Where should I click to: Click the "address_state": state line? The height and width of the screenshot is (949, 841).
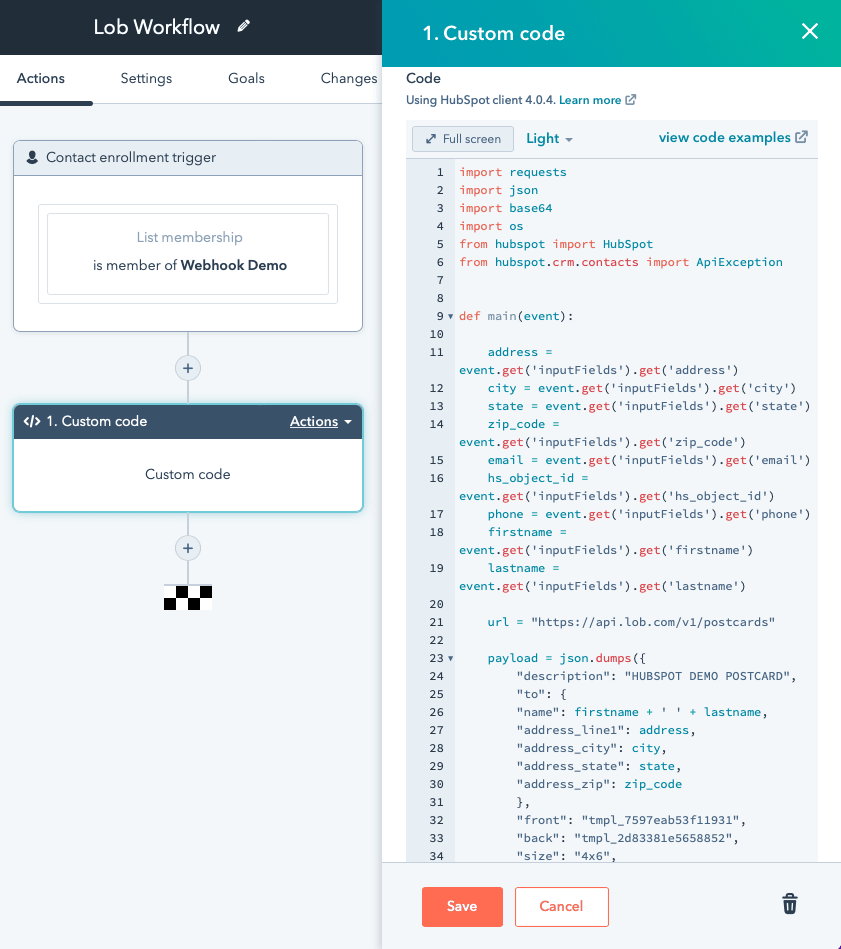pyautogui.click(x=598, y=766)
